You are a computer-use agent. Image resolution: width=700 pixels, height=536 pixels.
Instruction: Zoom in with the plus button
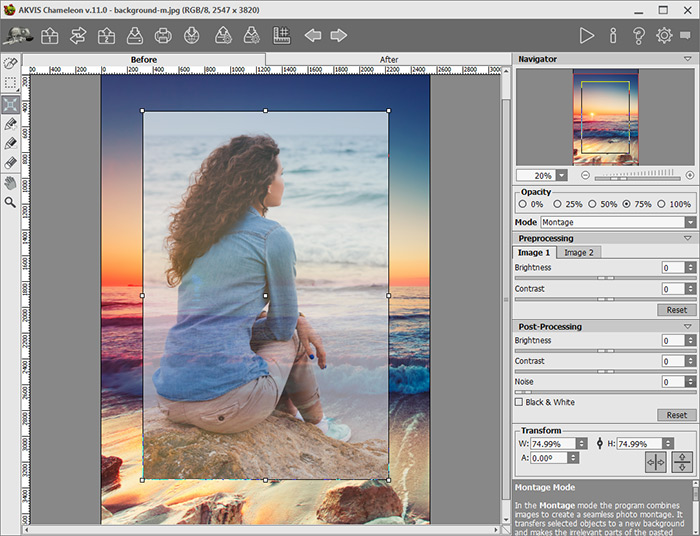point(690,175)
